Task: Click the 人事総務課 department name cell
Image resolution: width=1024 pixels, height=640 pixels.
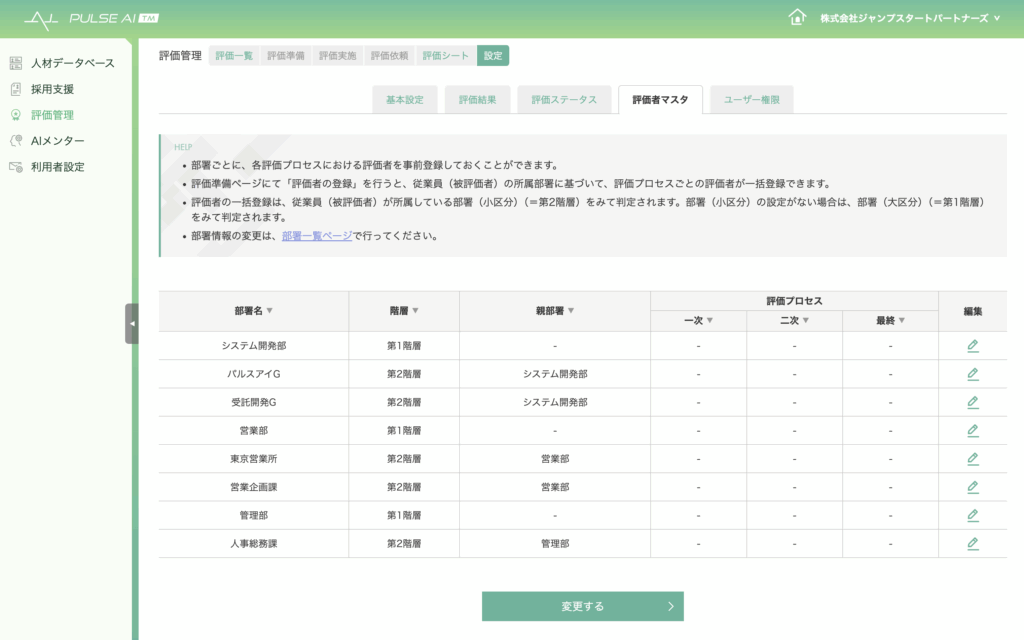Action: tap(253, 543)
